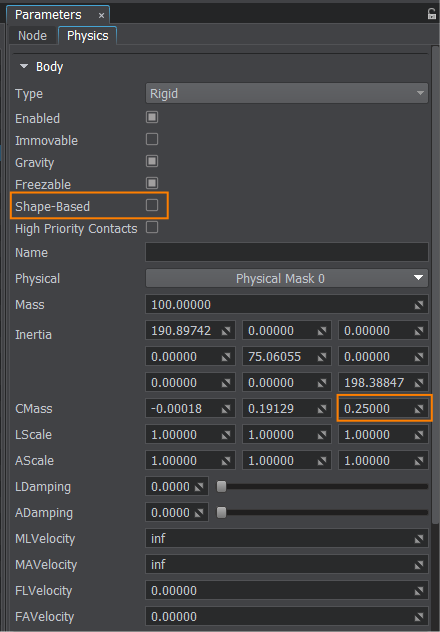Click the Name input field
440x632 pixels.
point(286,252)
